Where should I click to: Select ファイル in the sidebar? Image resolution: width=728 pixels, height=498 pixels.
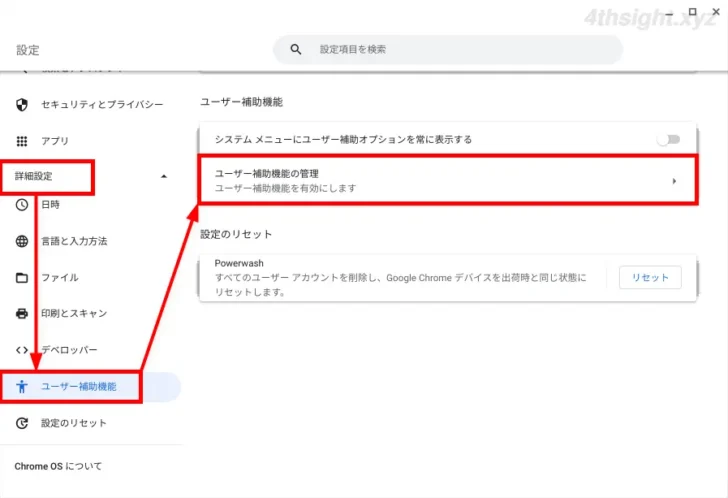[60, 278]
